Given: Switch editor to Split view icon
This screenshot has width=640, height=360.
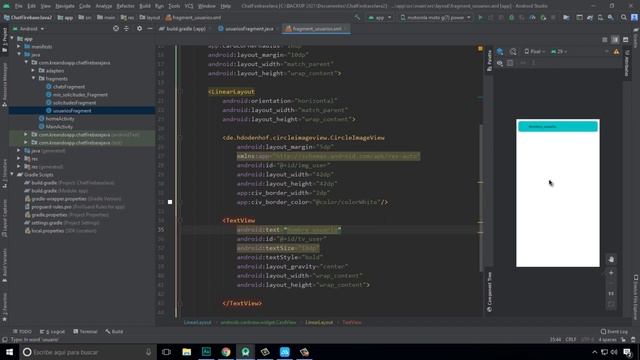Looking at the screenshot, I should [615, 40].
